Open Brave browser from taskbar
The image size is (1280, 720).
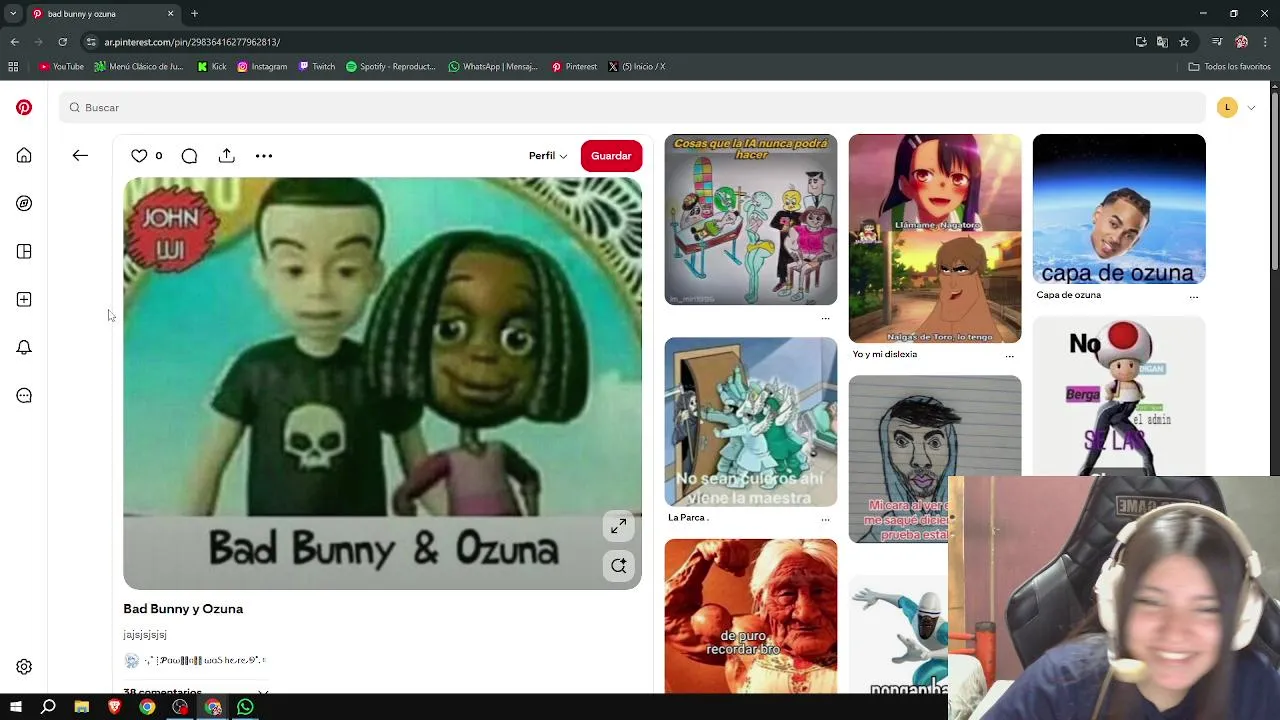(x=114, y=707)
